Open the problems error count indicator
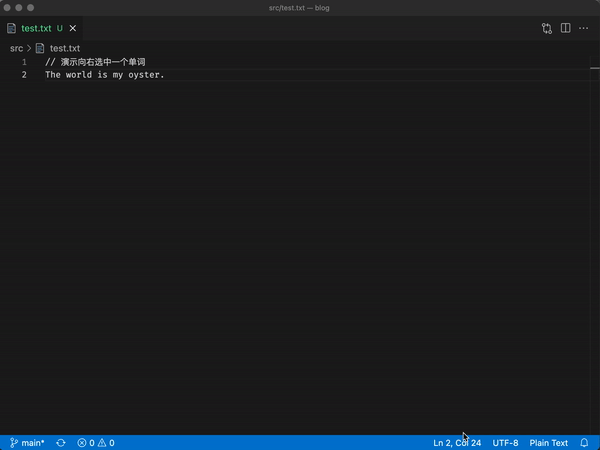 pyautogui.click(x=86, y=443)
